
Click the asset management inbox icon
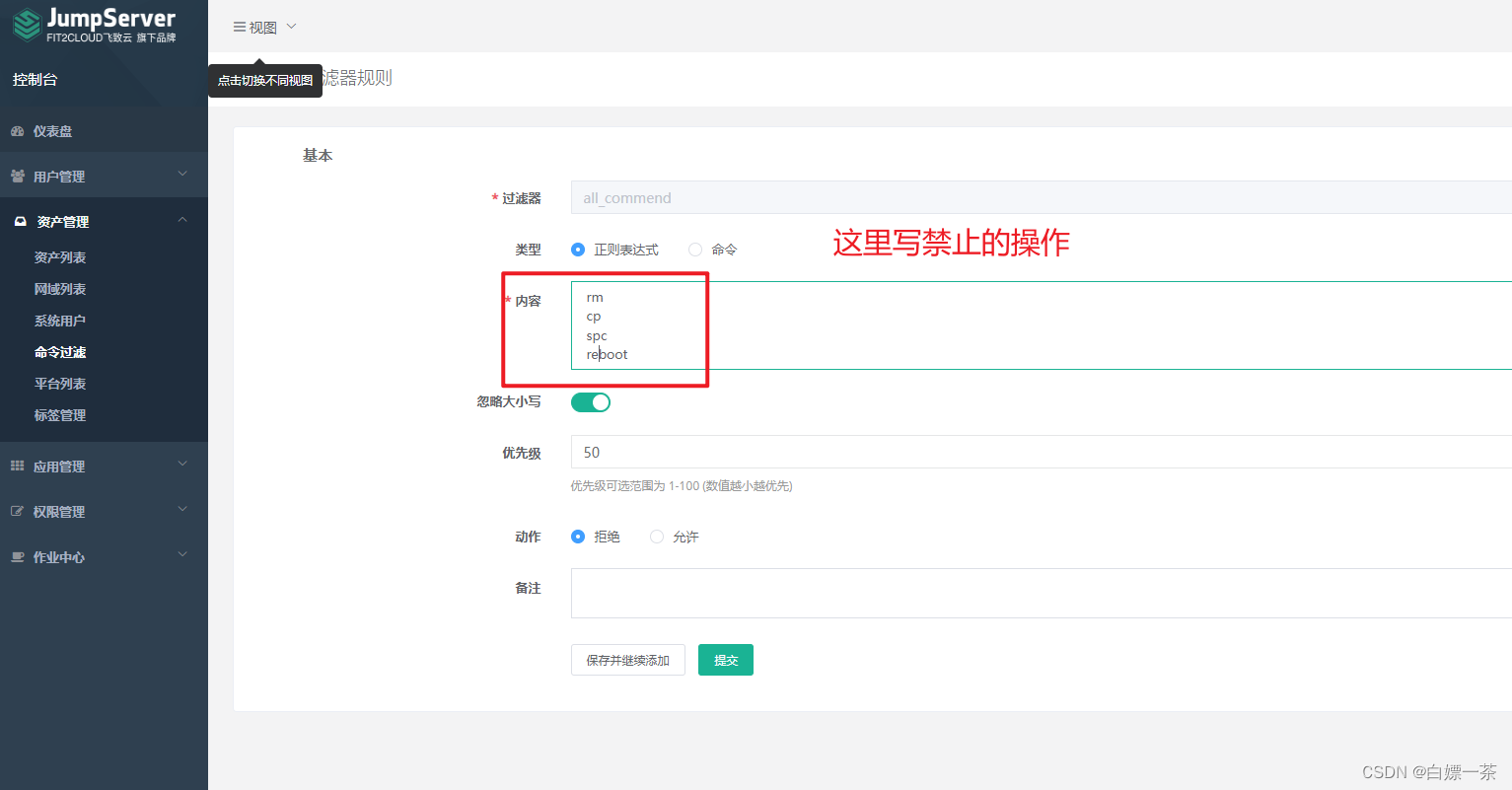pyautogui.click(x=20, y=222)
